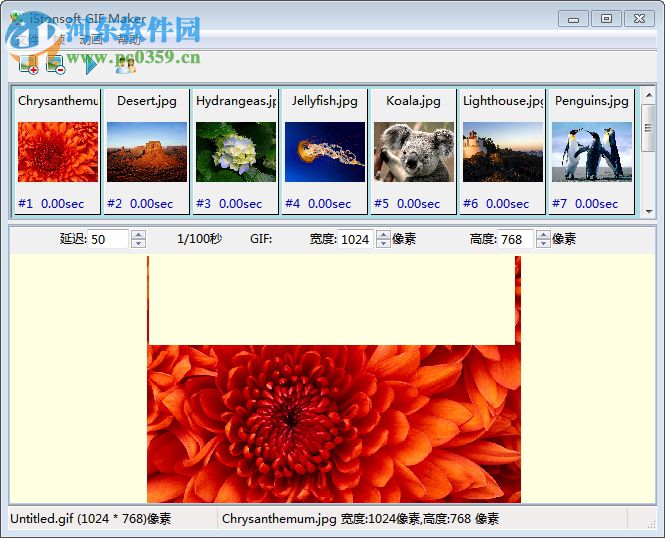Click the frame strip scrollbar thumb
The width and height of the screenshot is (665, 538).
[x=649, y=128]
